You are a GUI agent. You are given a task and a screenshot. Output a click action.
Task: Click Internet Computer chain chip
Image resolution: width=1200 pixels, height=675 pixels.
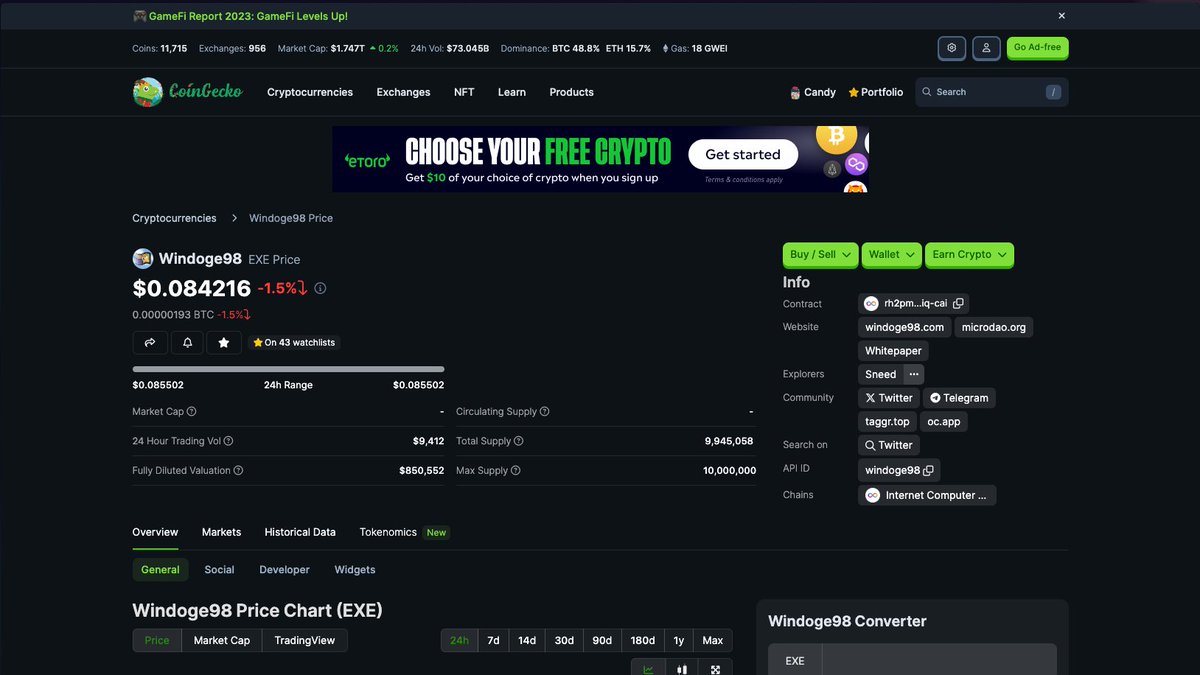point(927,495)
